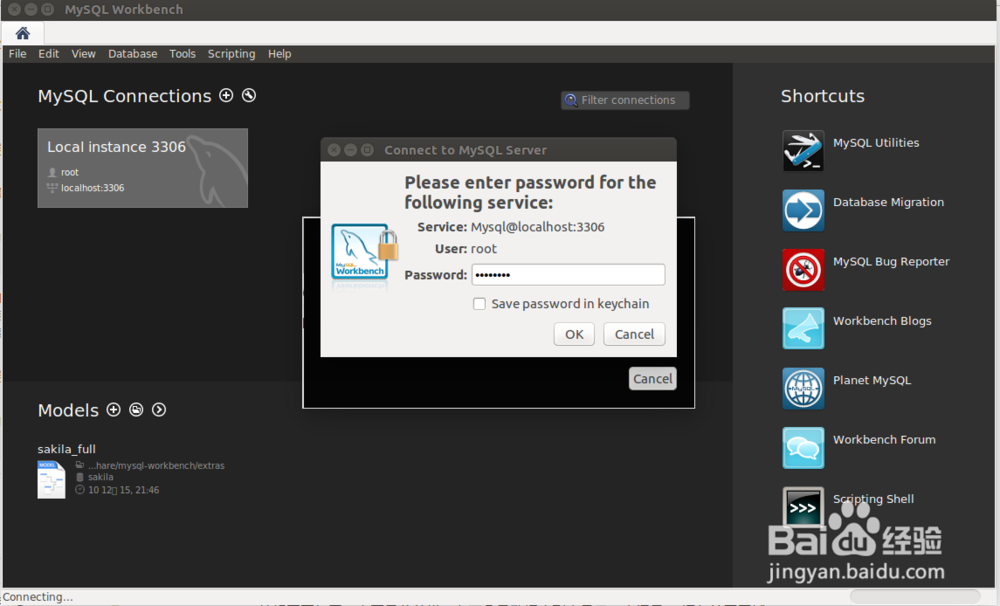Click the Database Migration label
Screen dimensions: 1000x606
pos(888,202)
